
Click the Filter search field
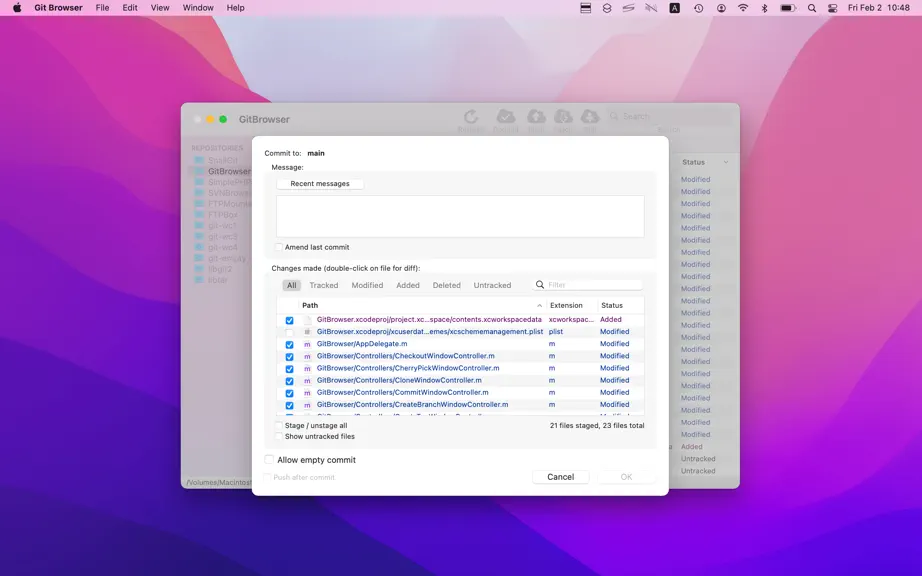coord(588,284)
